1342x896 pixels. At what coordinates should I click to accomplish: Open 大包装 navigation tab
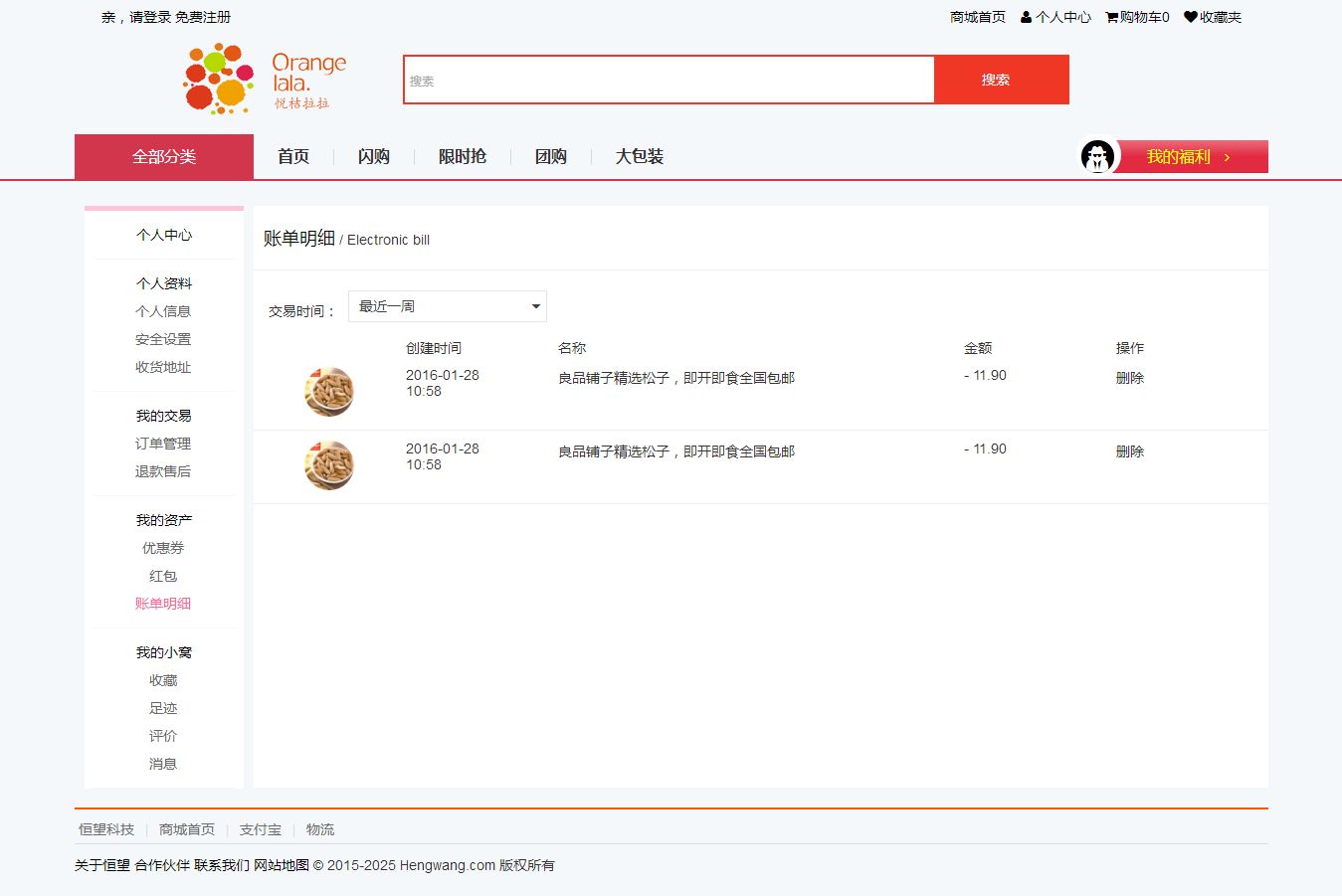coord(640,157)
